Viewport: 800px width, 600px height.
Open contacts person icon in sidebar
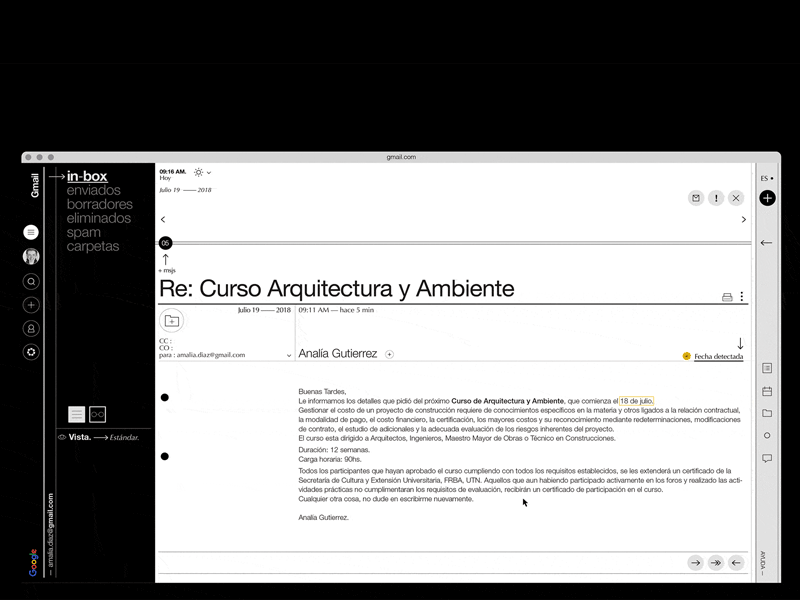31,328
